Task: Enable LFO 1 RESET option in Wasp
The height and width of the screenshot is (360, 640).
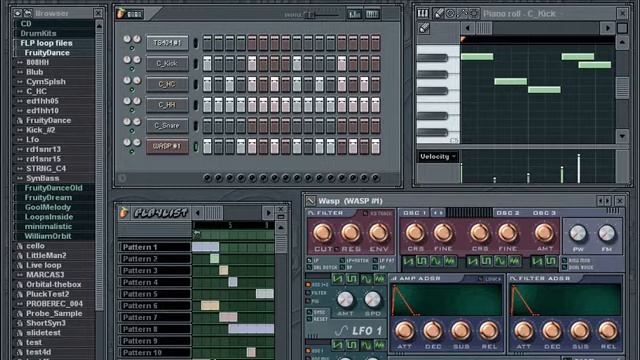Action: (309, 319)
